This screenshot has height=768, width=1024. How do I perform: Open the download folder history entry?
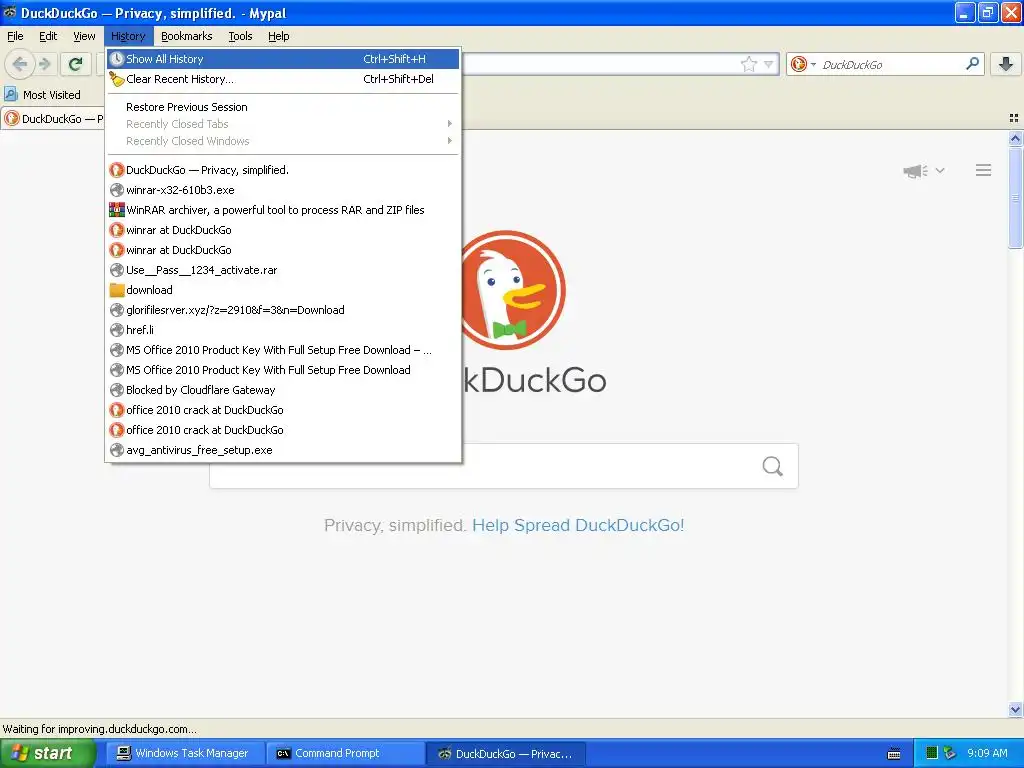(283, 290)
